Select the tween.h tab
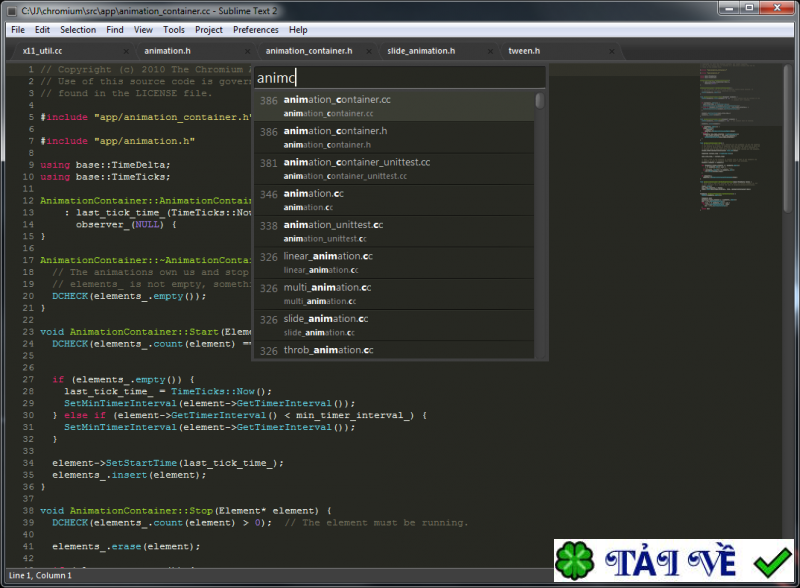The image size is (800, 588). point(524,50)
